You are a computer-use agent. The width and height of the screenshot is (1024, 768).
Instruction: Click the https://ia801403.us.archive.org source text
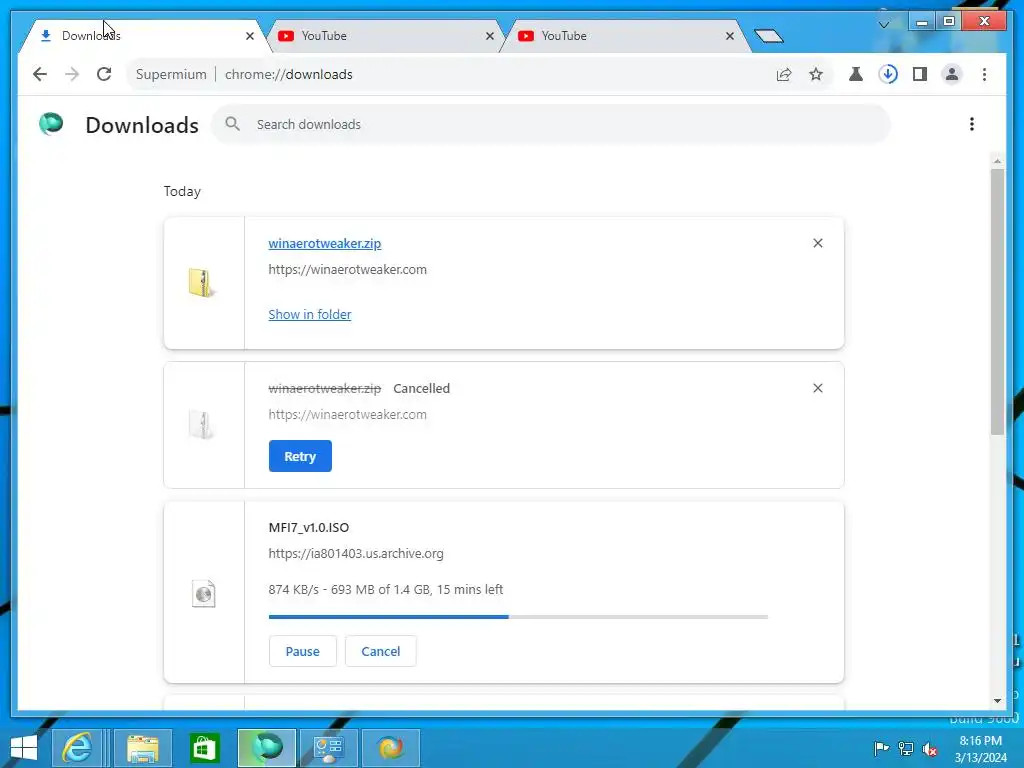(x=356, y=554)
